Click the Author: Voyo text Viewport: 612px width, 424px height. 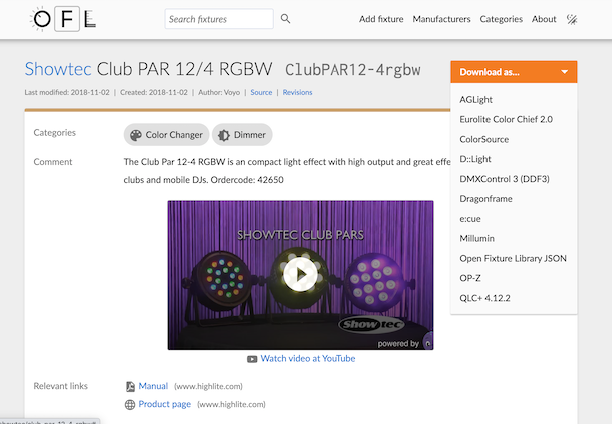219,93
